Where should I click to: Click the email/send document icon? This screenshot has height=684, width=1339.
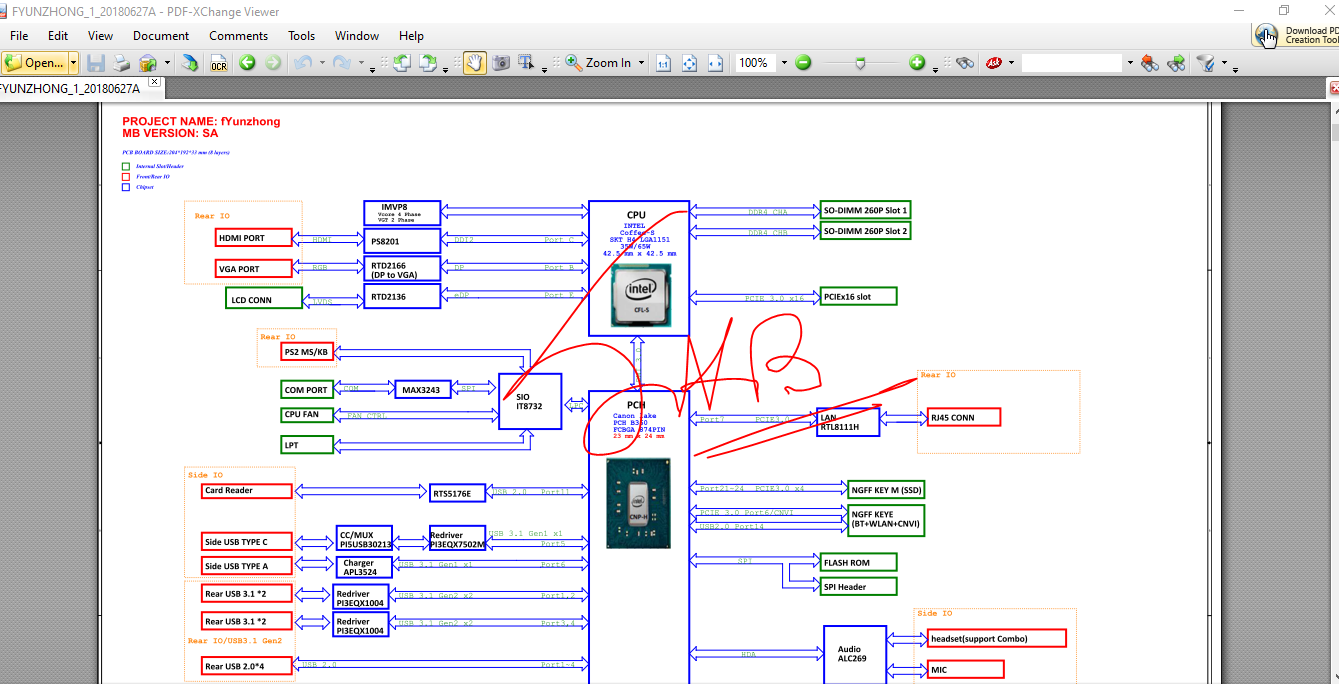pos(148,63)
